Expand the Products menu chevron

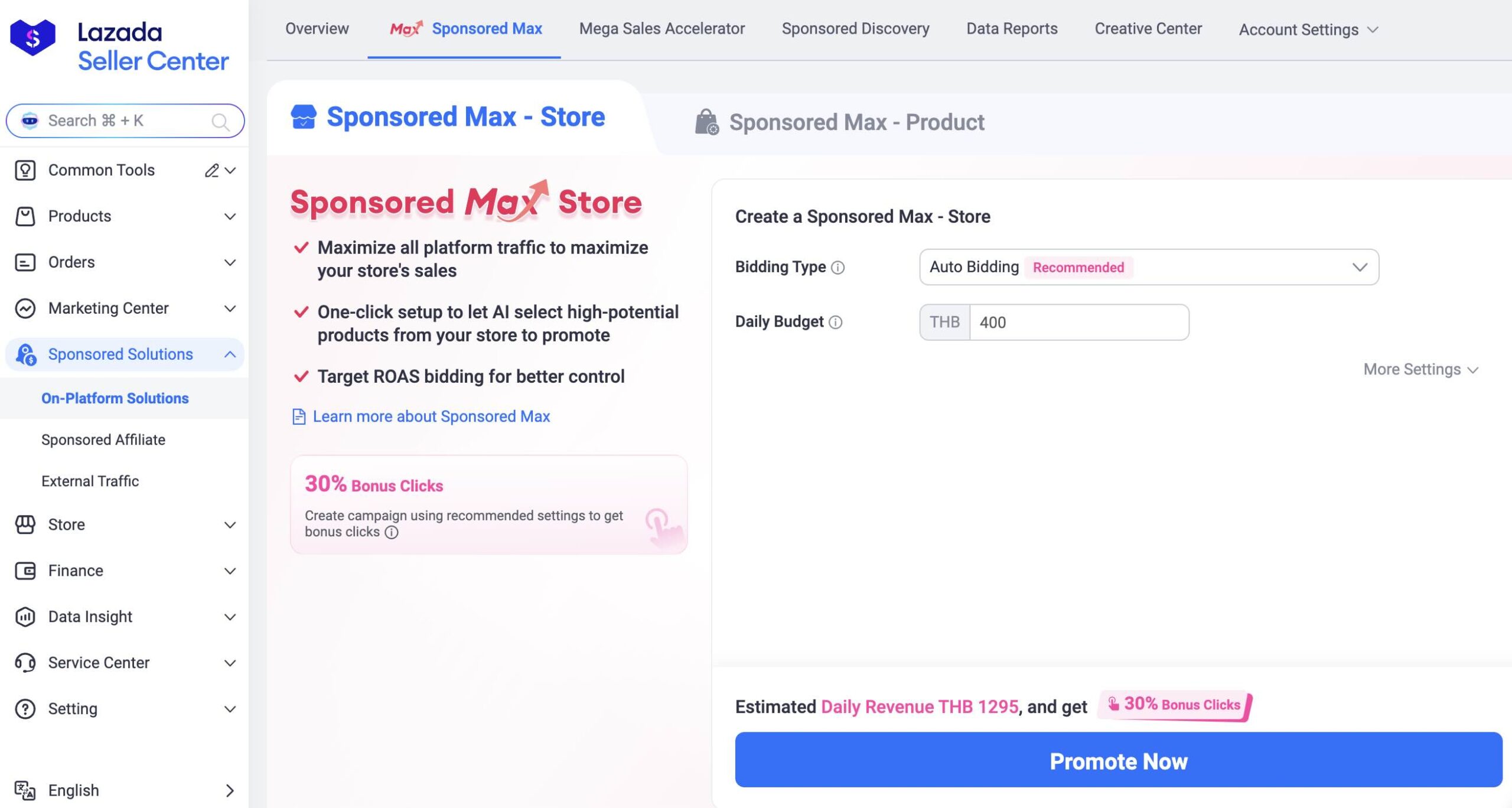click(x=230, y=217)
